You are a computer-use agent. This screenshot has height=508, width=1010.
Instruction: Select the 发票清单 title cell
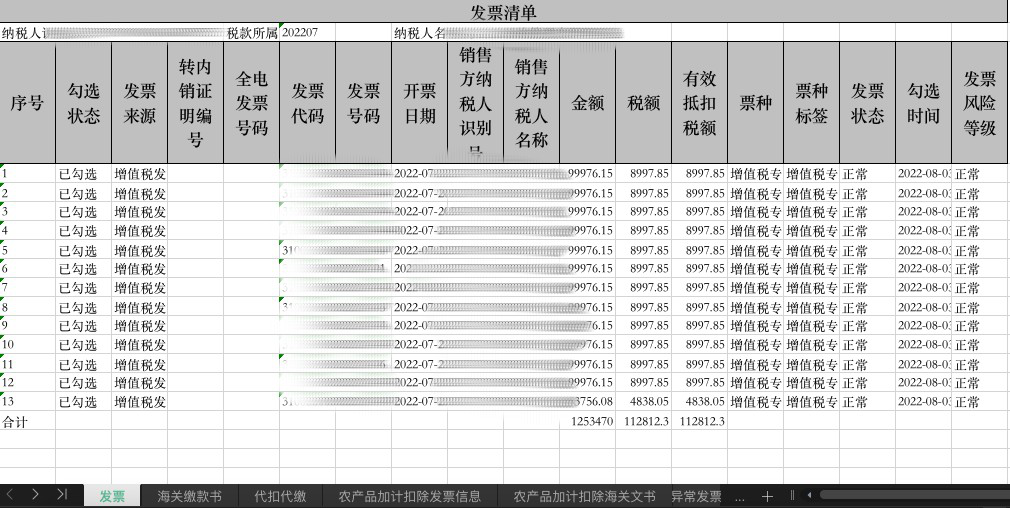(504, 12)
